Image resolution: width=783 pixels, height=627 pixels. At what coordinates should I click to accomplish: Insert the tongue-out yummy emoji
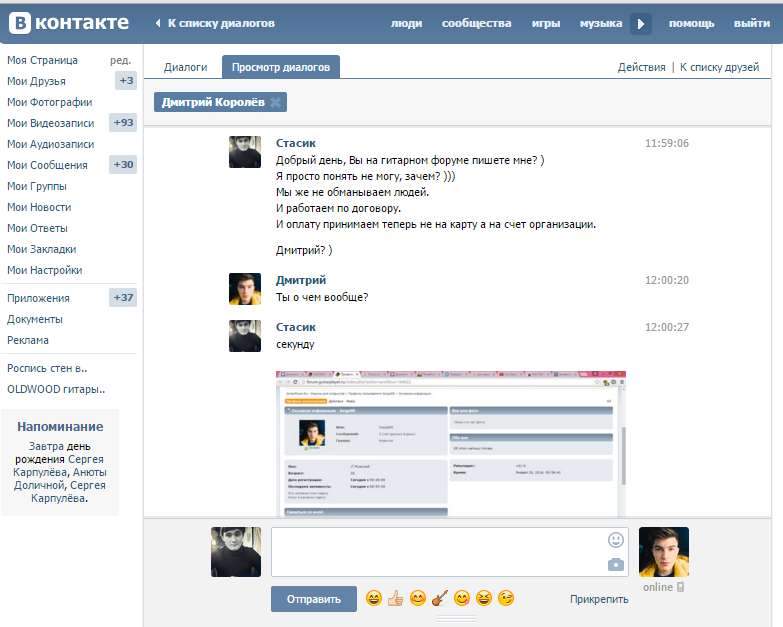click(462, 598)
